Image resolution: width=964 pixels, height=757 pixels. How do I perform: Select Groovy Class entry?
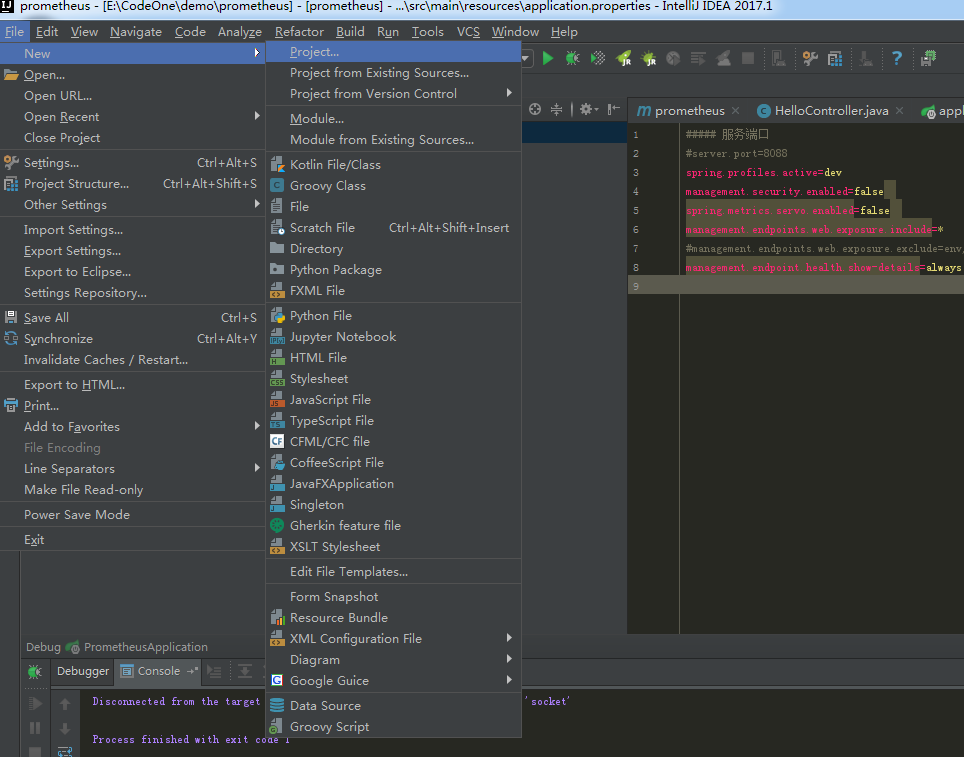pos(393,186)
